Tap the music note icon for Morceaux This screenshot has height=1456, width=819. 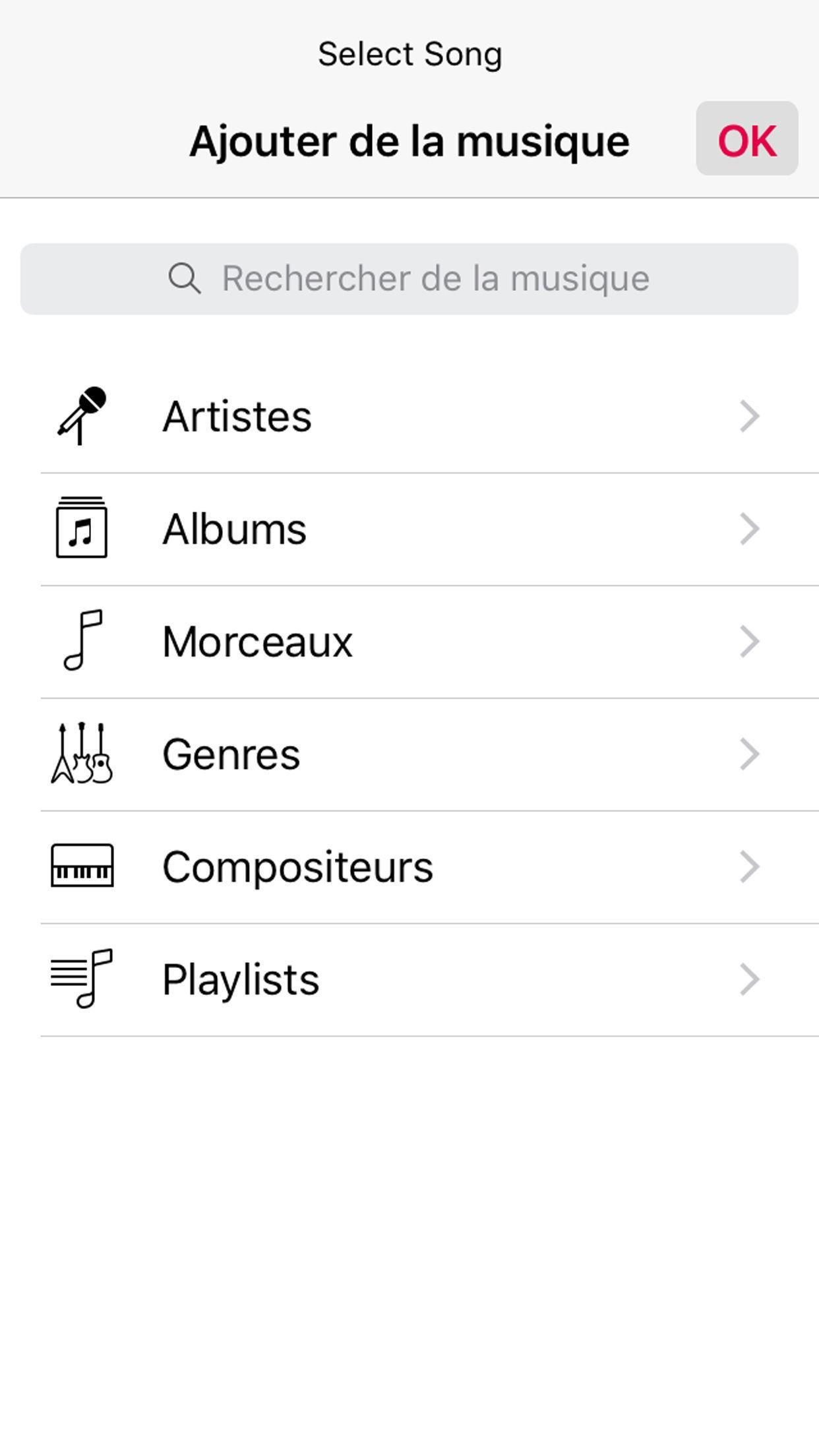[x=82, y=640]
